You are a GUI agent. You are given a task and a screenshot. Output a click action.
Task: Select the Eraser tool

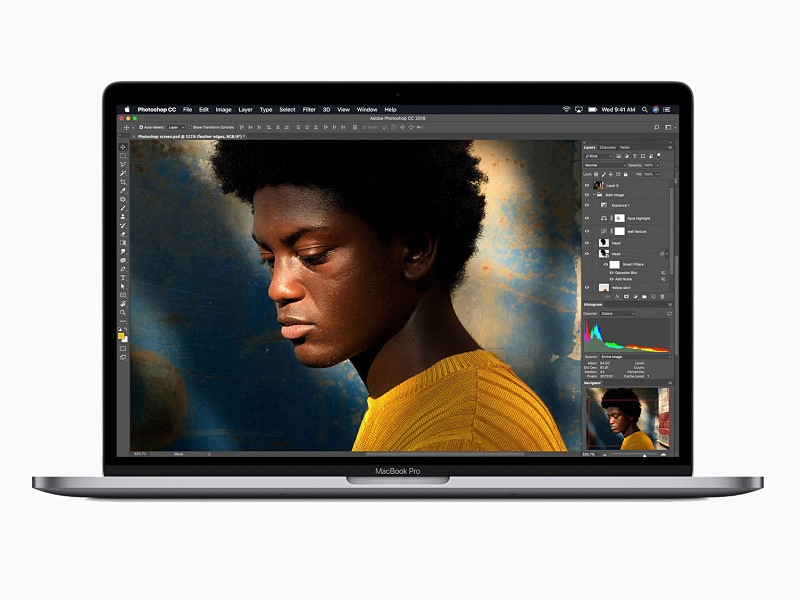point(123,234)
